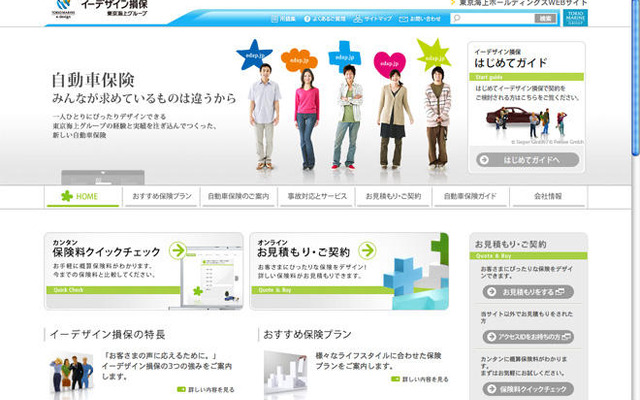Open the おすすめ保険プラン navigation tab
This screenshot has height=400, width=640.
pos(162,197)
